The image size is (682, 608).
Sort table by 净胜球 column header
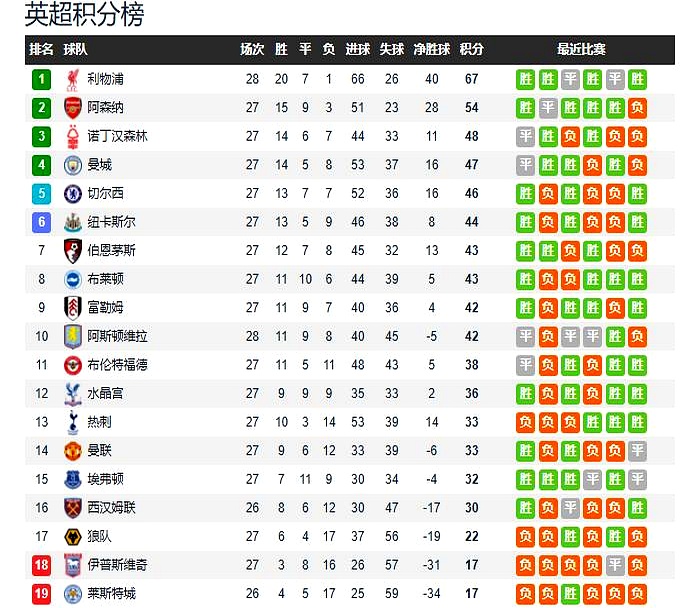431,49
